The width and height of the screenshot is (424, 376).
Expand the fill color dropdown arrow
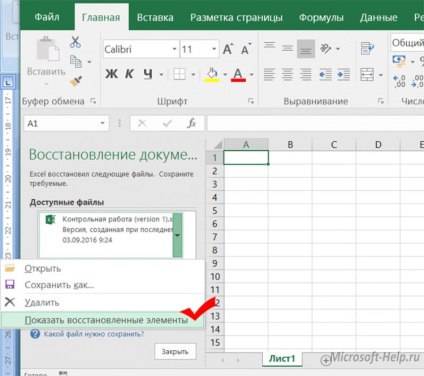point(225,75)
